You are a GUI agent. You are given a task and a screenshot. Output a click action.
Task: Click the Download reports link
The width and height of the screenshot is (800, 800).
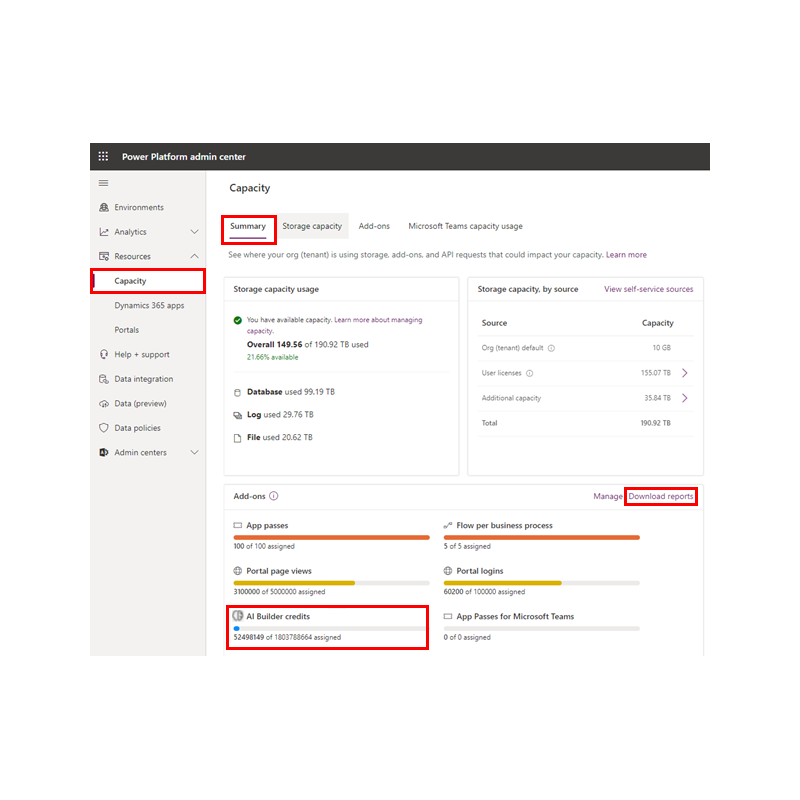click(661, 496)
